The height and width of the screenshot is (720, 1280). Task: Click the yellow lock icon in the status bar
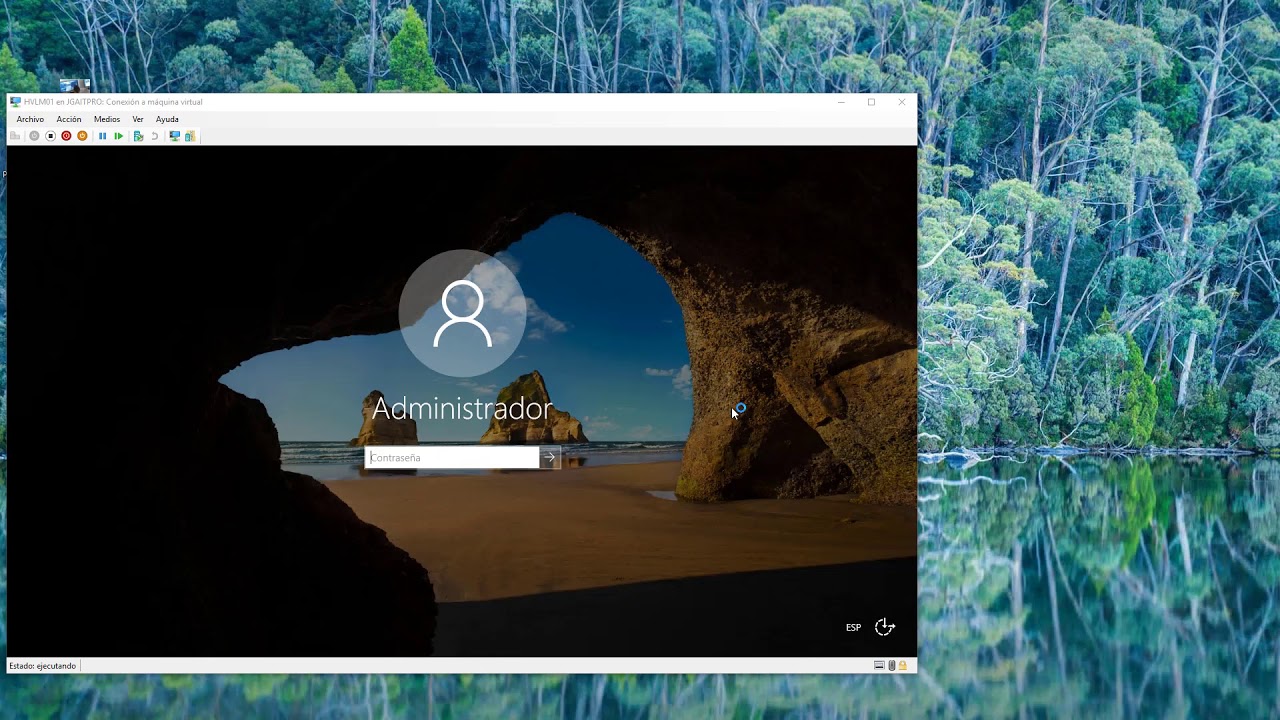coord(902,665)
